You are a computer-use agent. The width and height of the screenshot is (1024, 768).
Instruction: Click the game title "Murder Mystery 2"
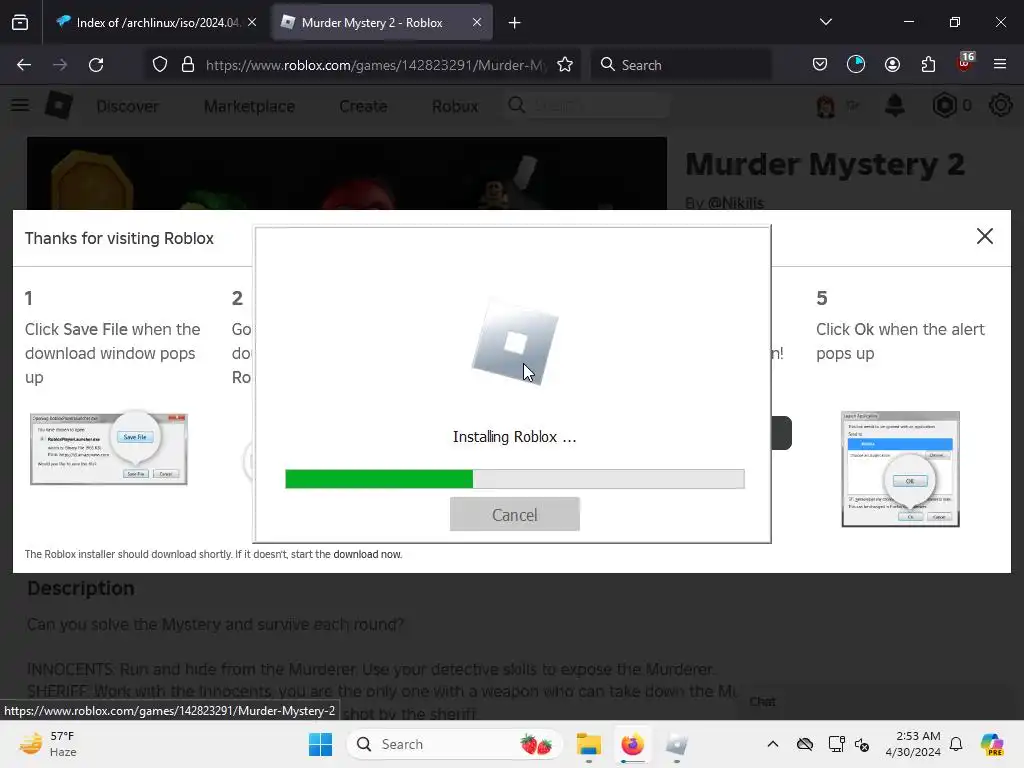click(x=825, y=164)
